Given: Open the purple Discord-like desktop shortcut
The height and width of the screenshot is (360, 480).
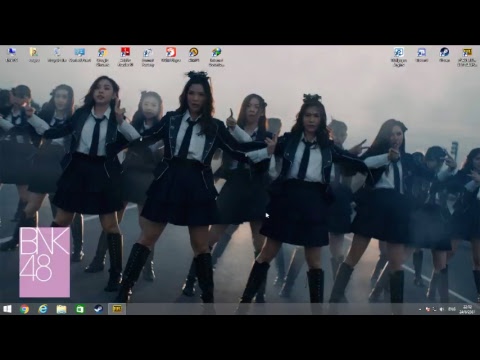Looking at the screenshot, I should [x=422, y=55].
